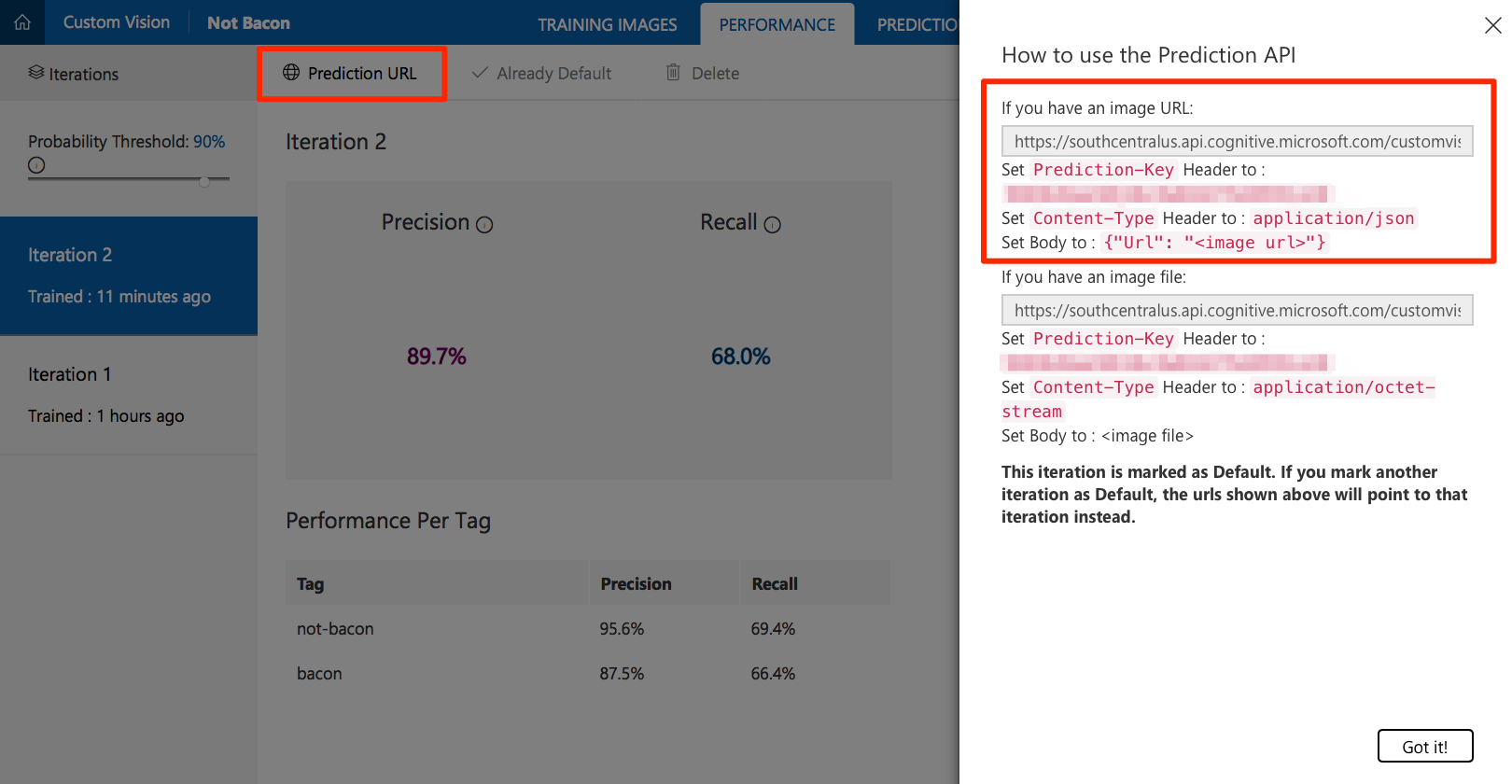Click the Prediction URL button
This screenshot has width=1512, height=784.
pyautogui.click(x=352, y=73)
